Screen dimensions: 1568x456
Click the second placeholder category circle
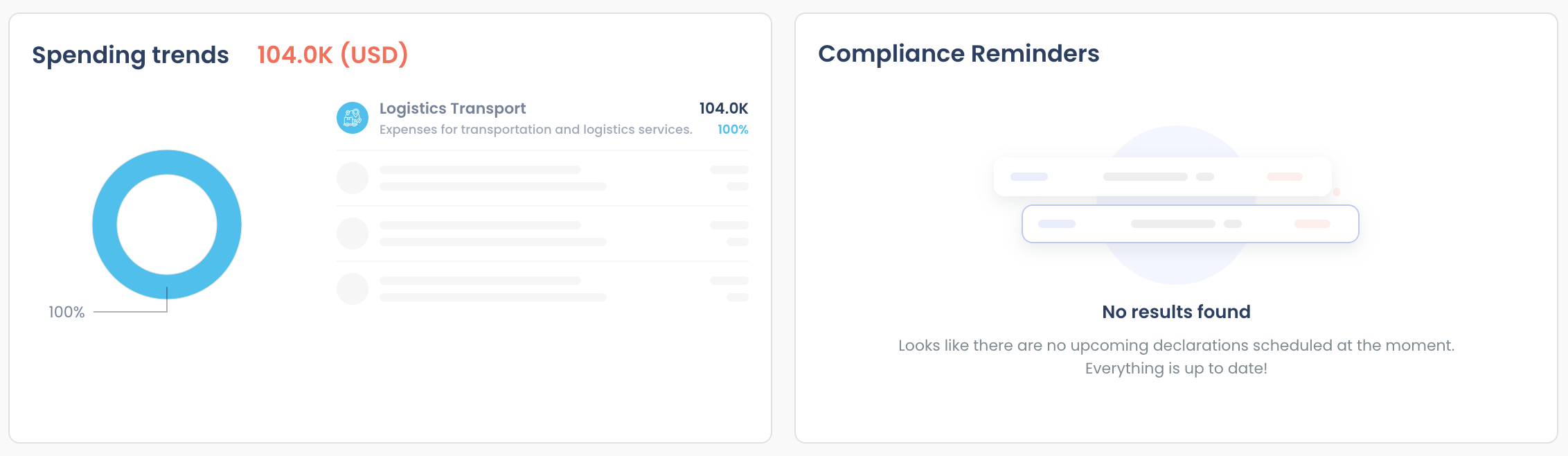(x=352, y=234)
